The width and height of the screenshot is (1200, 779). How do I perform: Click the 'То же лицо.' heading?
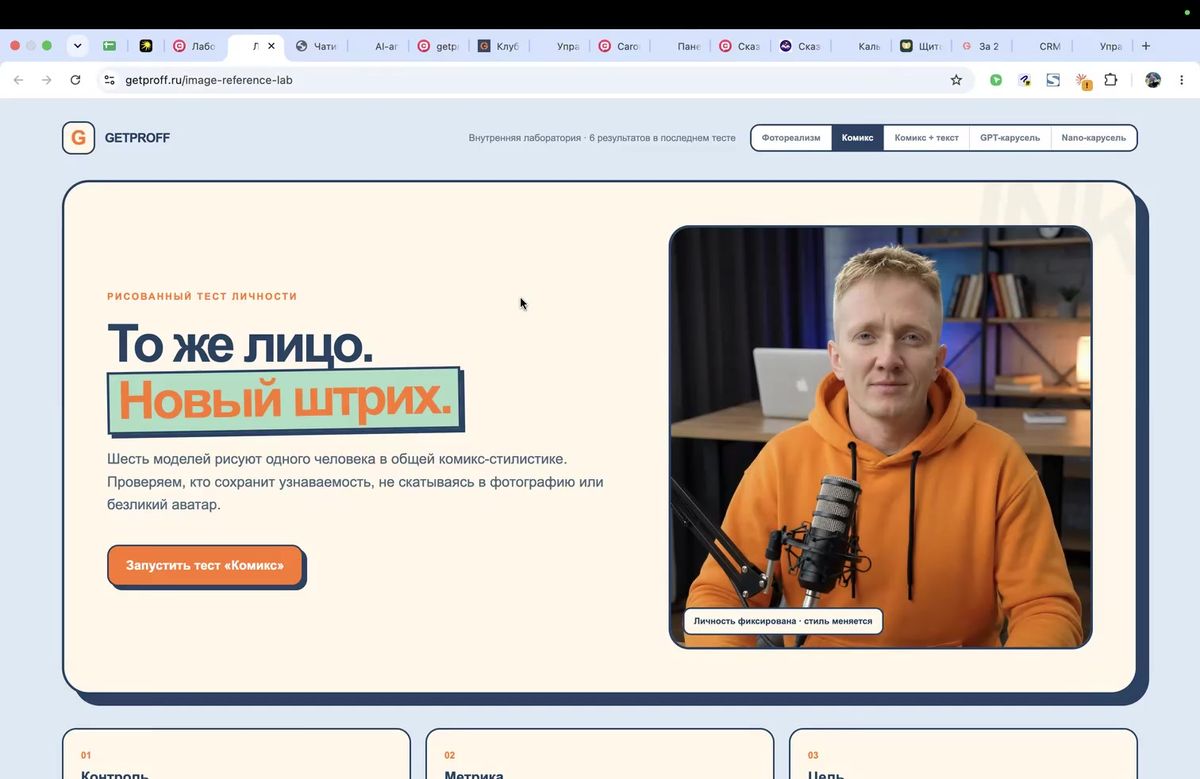pos(240,343)
